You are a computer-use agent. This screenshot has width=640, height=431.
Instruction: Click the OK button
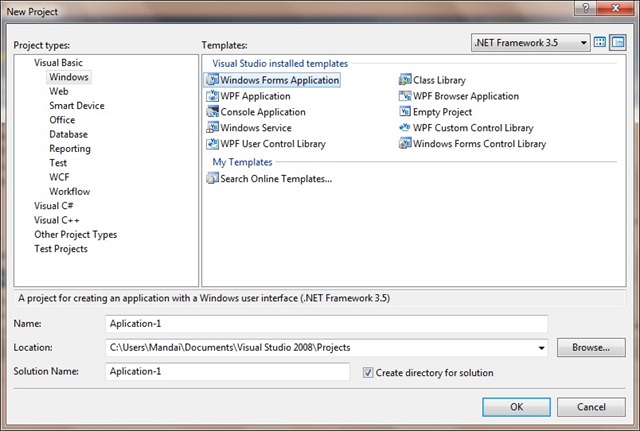[x=516, y=407]
